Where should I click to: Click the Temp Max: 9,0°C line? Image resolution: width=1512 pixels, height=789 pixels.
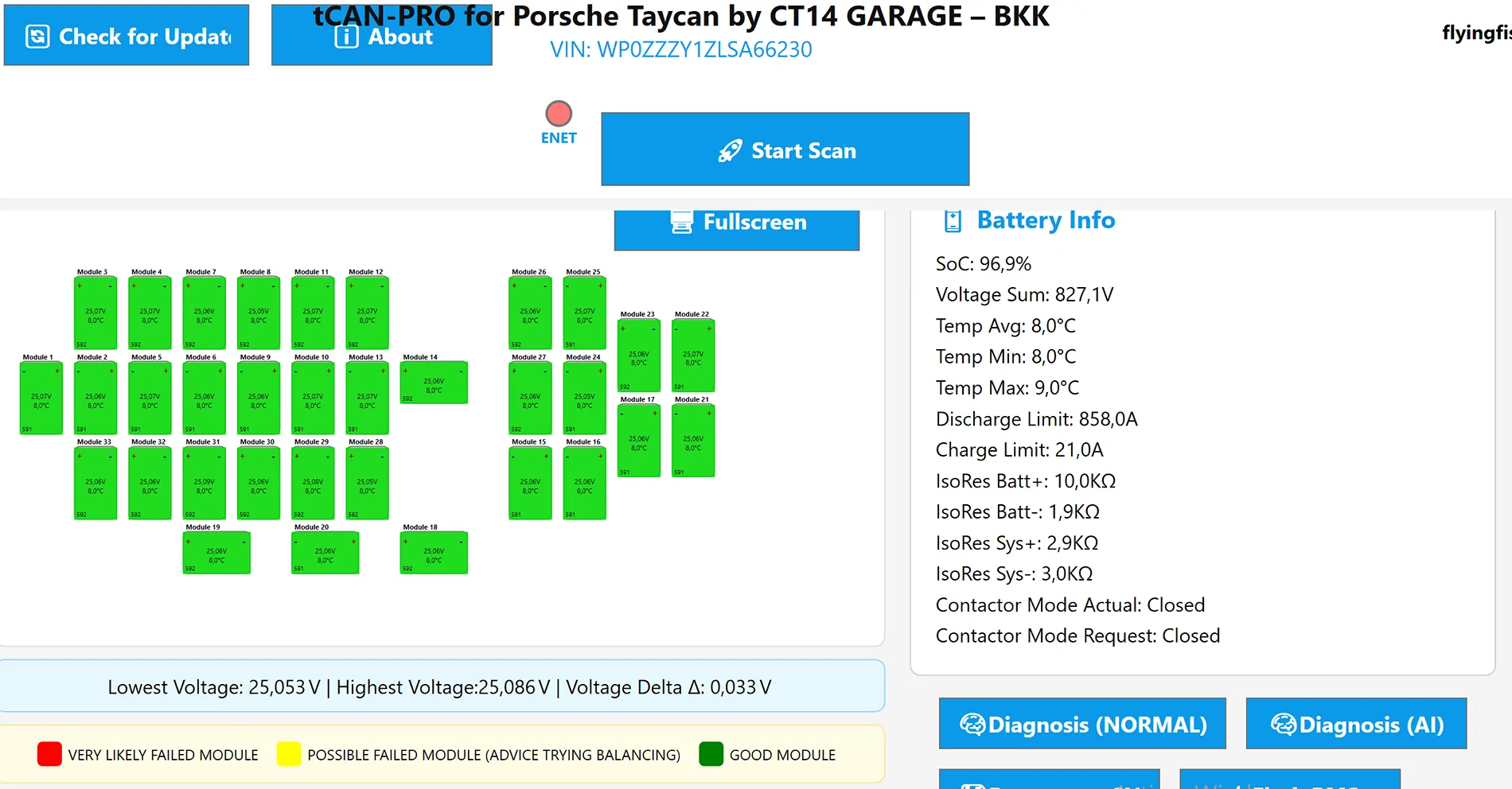pos(1007,388)
